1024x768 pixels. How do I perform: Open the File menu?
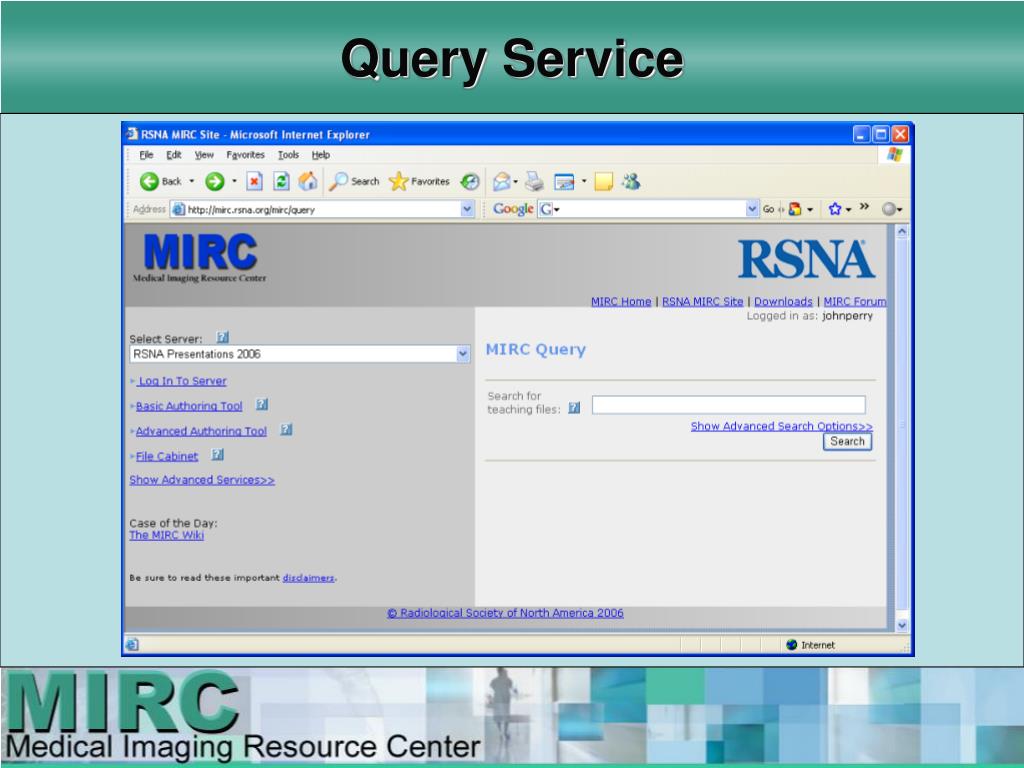[x=146, y=155]
